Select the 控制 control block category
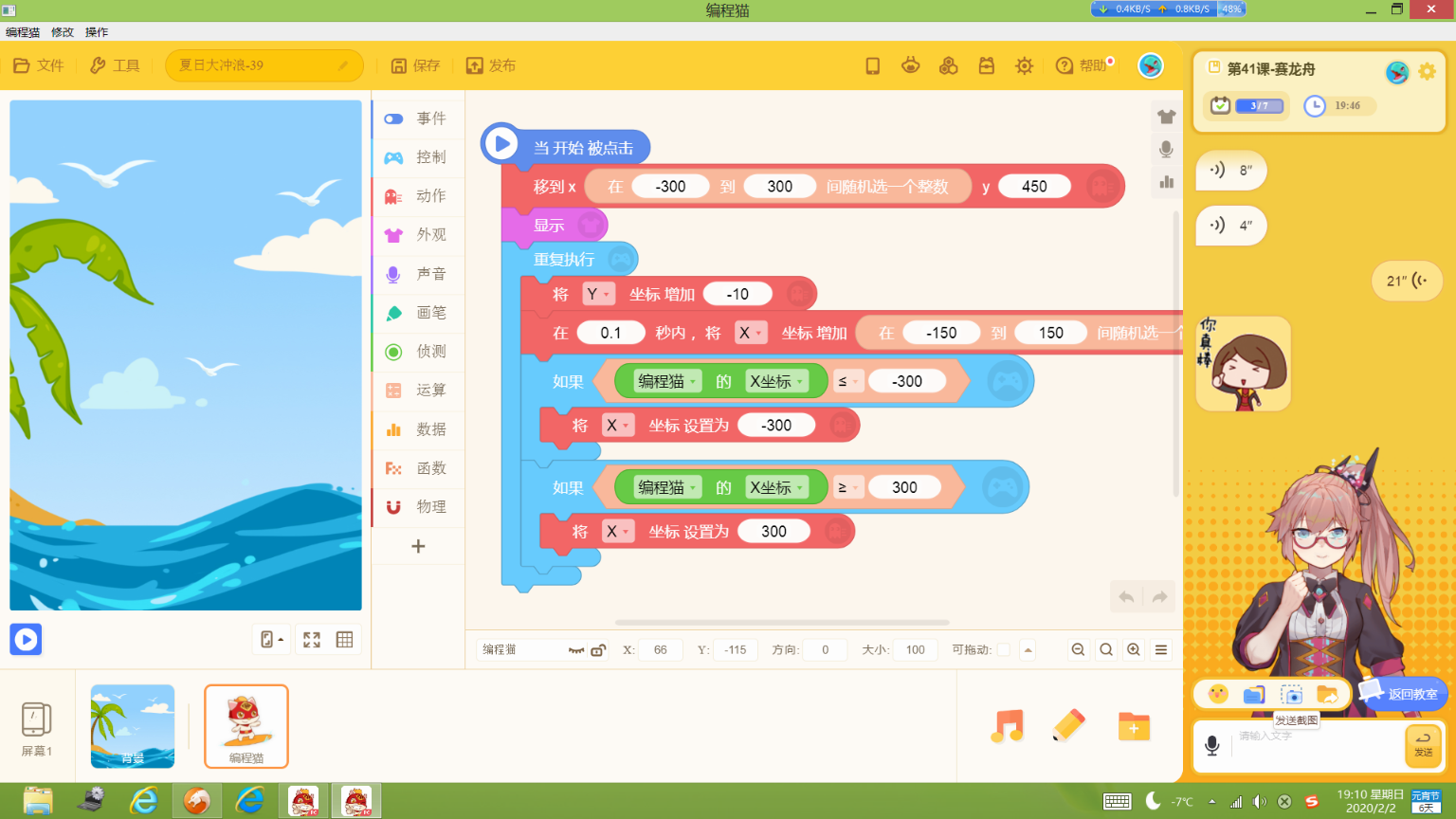Viewport: 1456px width, 819px height. point(418,157)
